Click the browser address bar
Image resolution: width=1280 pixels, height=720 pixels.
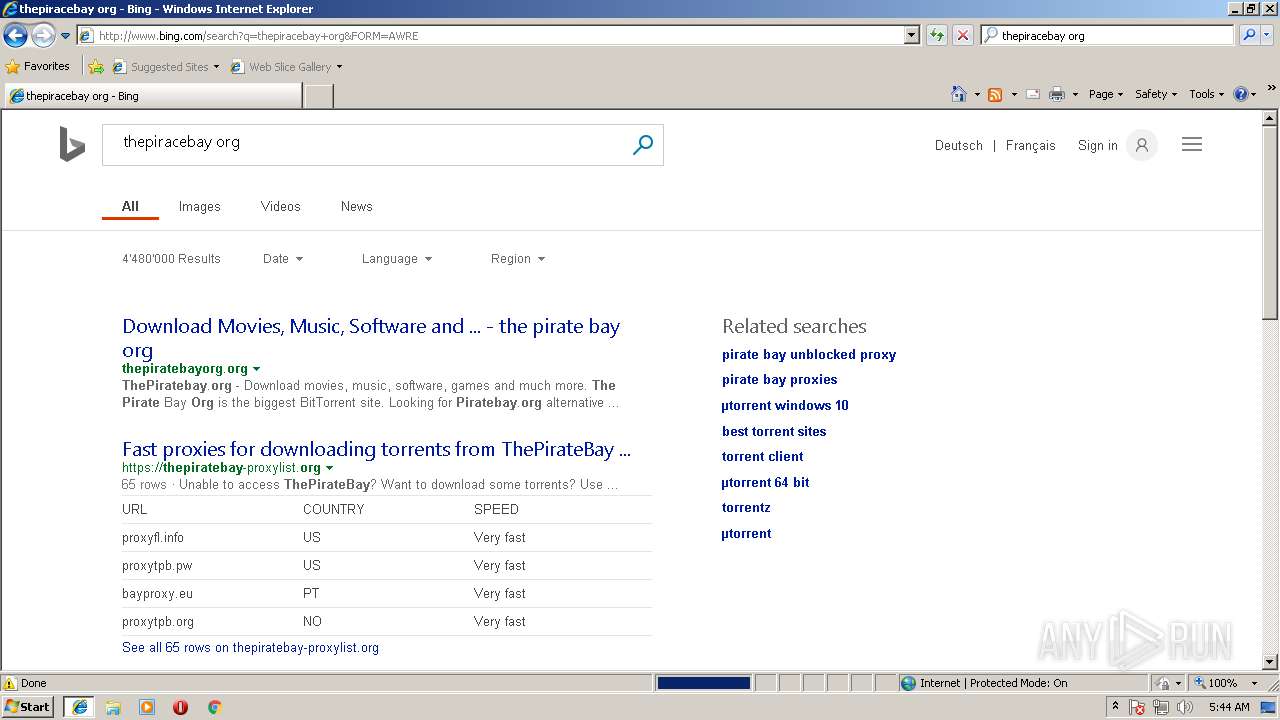(490, 35)
